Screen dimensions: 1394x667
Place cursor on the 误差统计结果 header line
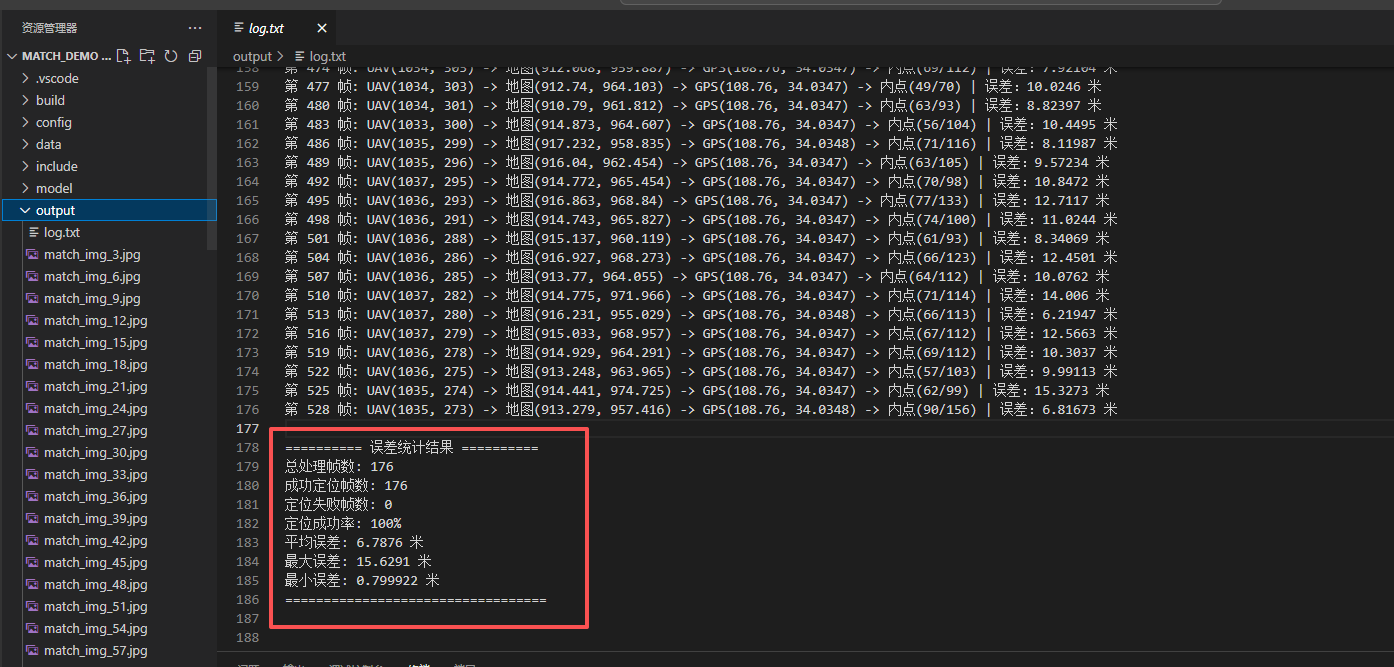pos(412,447)
